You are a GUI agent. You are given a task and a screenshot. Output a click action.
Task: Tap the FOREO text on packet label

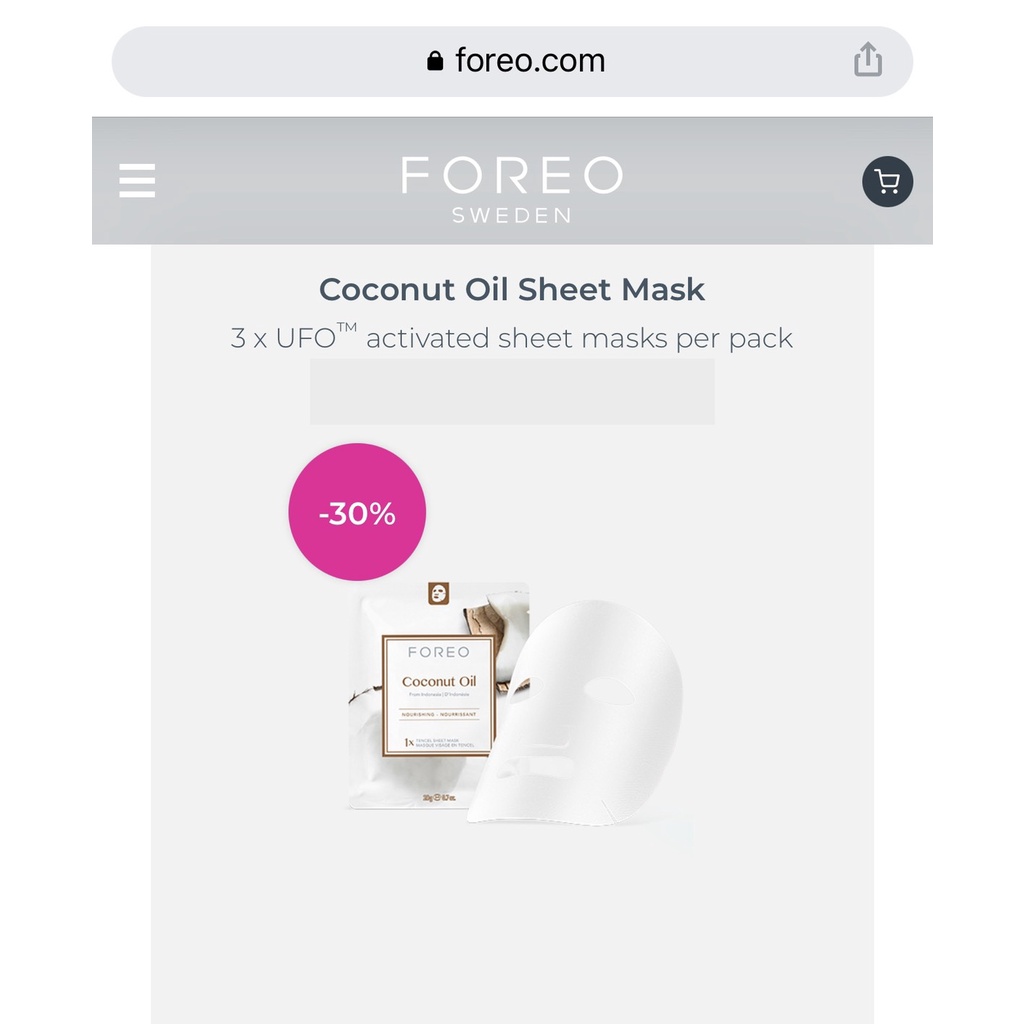[439, 652]
